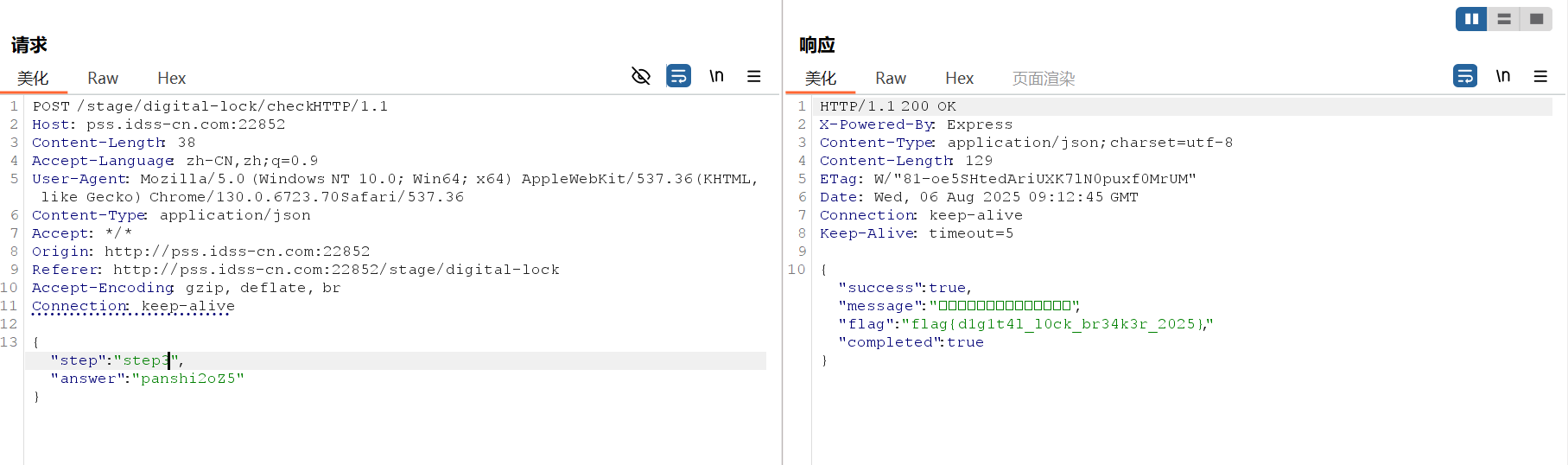
Task: View the response Hex tab
Action: tap(959, 79)
